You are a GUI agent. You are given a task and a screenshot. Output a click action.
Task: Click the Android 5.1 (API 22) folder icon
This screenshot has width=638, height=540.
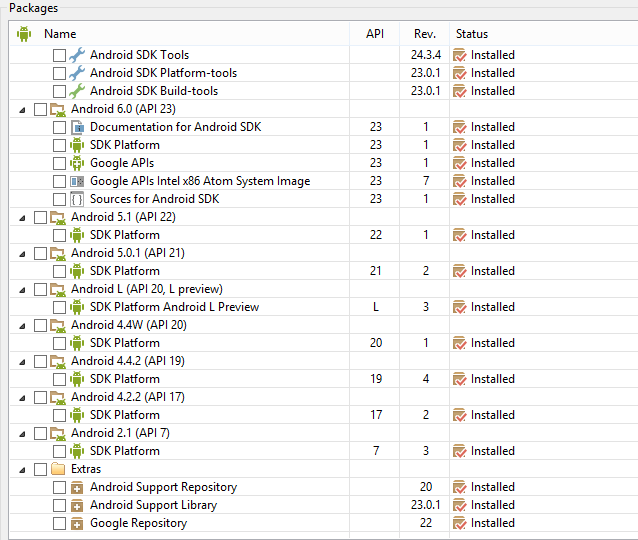(x=58, y=217)
